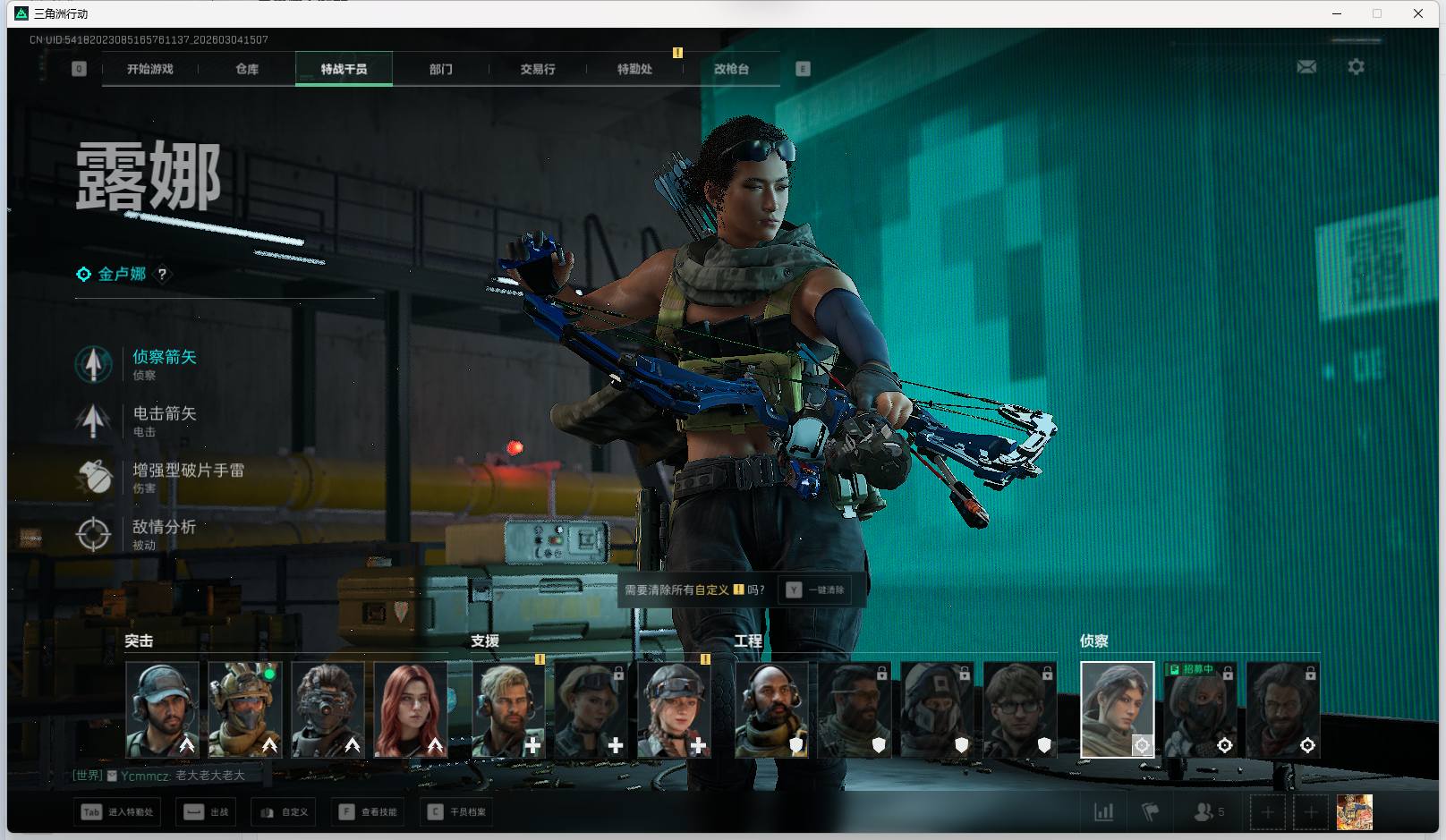
Task: Select the red-haired assault operator portrait
Action: click(410, 709)
